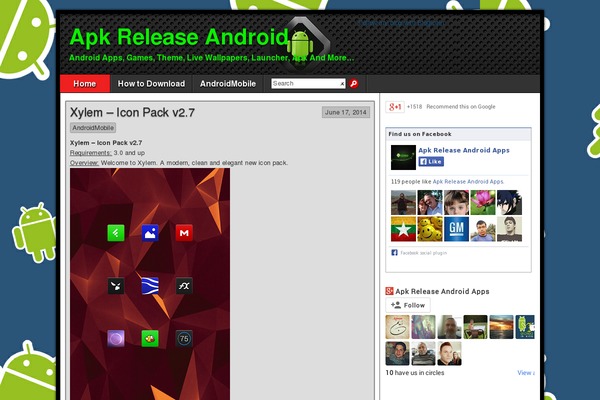Click the Facebook social plugin icon
600x400 pixels.
[x=395, y=253]
